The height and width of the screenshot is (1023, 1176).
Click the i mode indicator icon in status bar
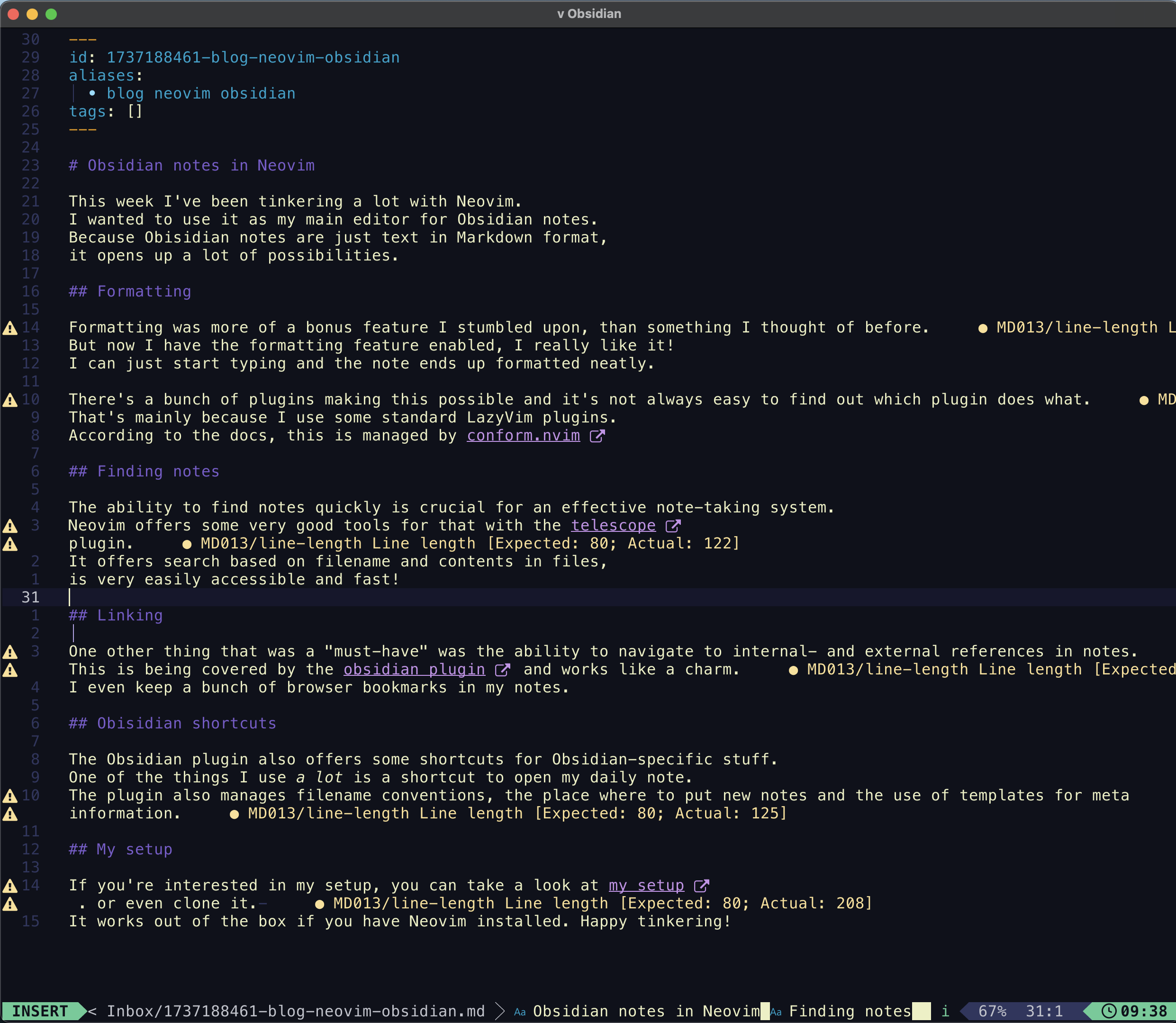click(946, 1010)
